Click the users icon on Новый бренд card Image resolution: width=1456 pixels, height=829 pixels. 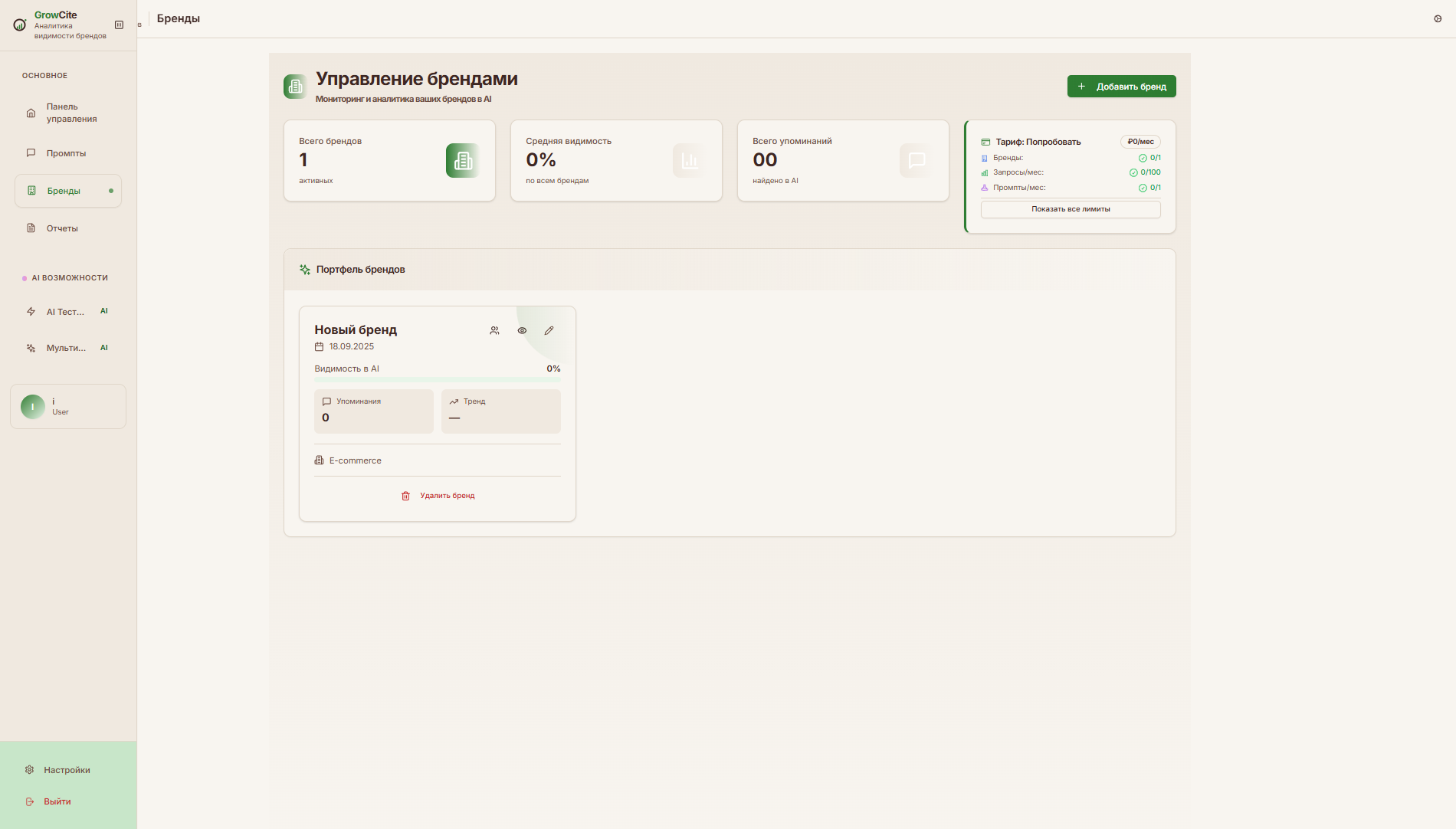[x=494, y=331]
